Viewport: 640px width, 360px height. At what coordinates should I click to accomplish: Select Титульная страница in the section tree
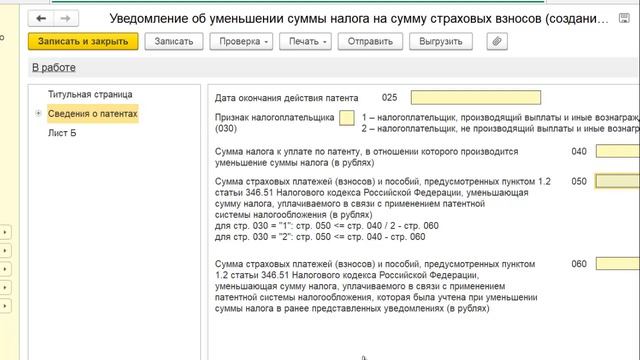(90, 94)
